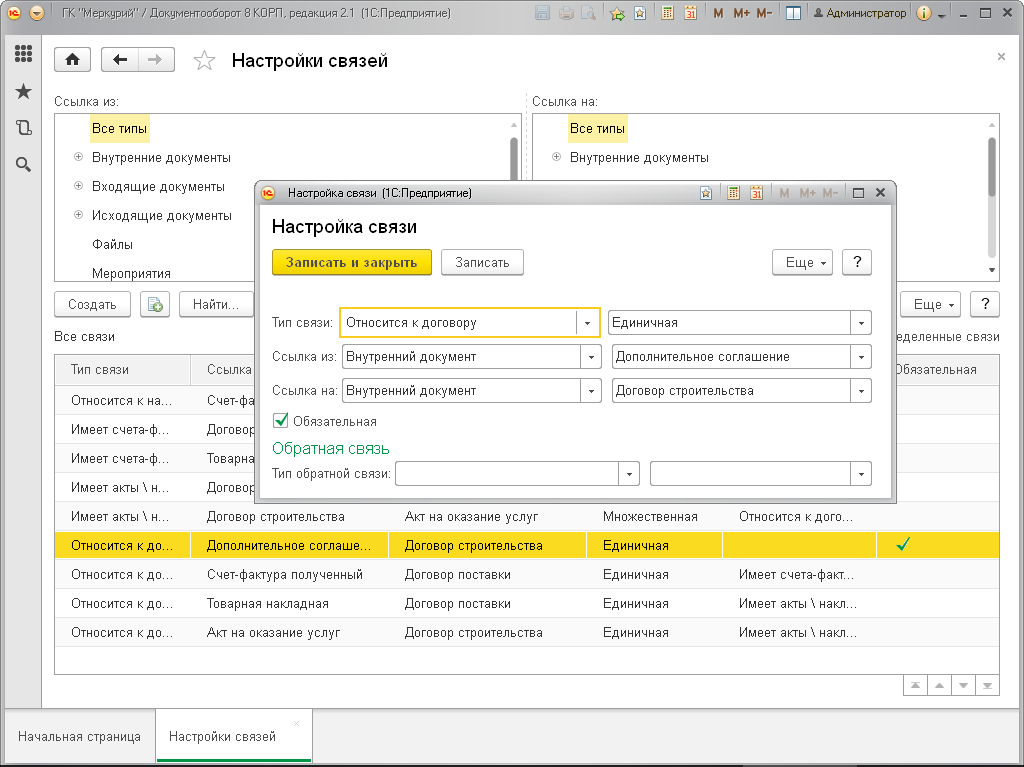Open help question button in dialog
This screenshot has width=1024, height=767.
[x=857, y=263]
